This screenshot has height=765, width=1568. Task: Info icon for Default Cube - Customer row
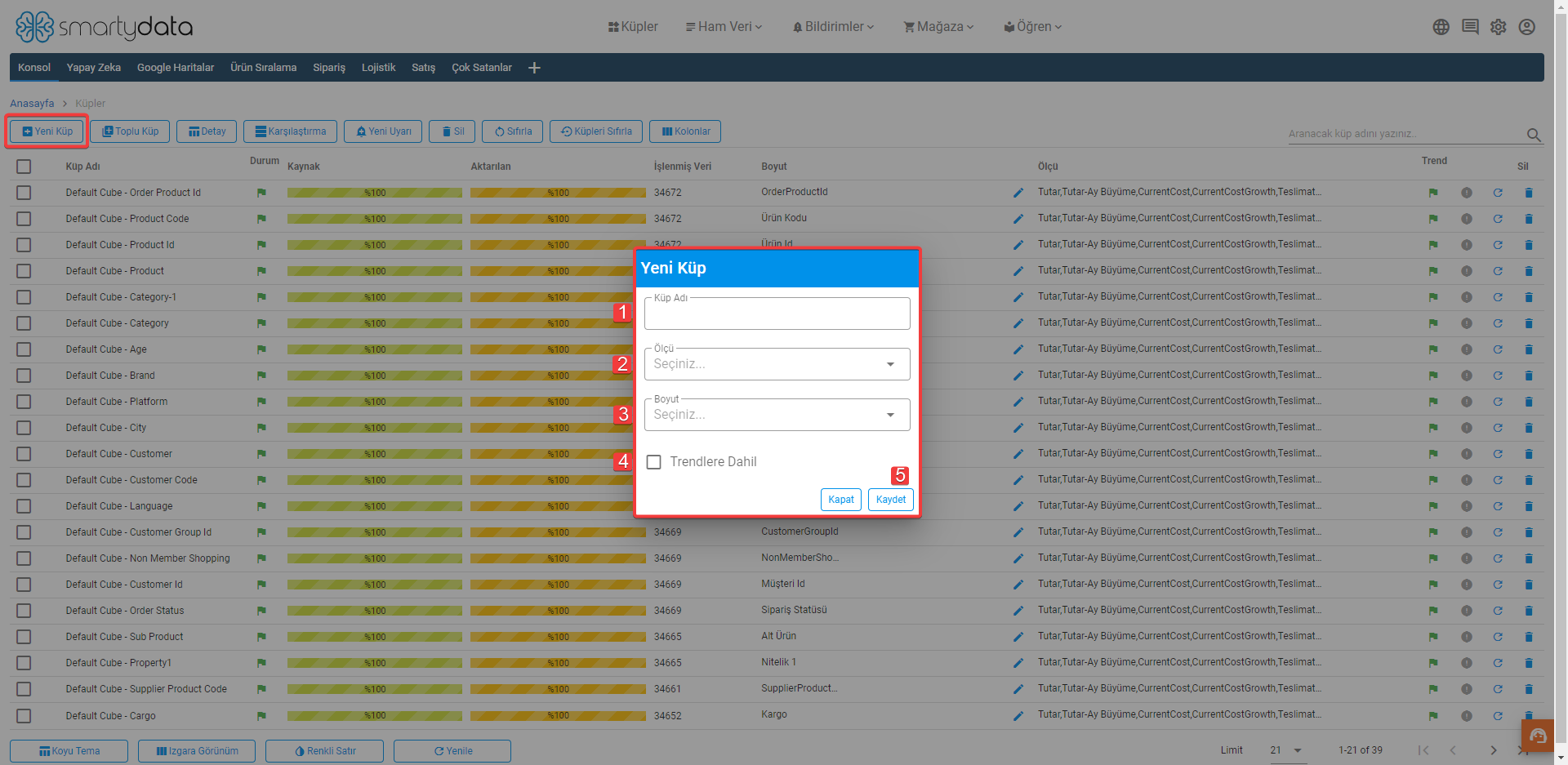point(1466,454)
